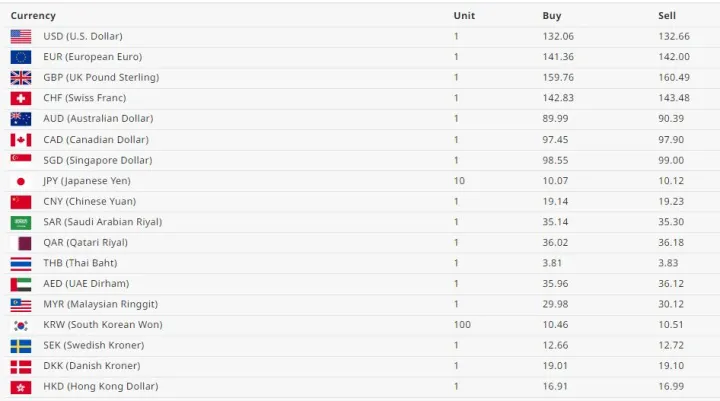Select the THB (Thai Baht) label
This screenshot has height=401, width=720.
click(x=80, y=263)
